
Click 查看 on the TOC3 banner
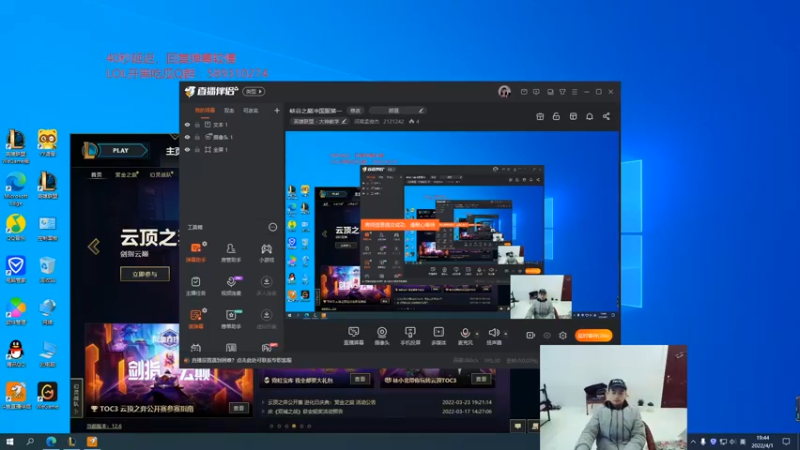pyautogui.click(x=239, y=408)
